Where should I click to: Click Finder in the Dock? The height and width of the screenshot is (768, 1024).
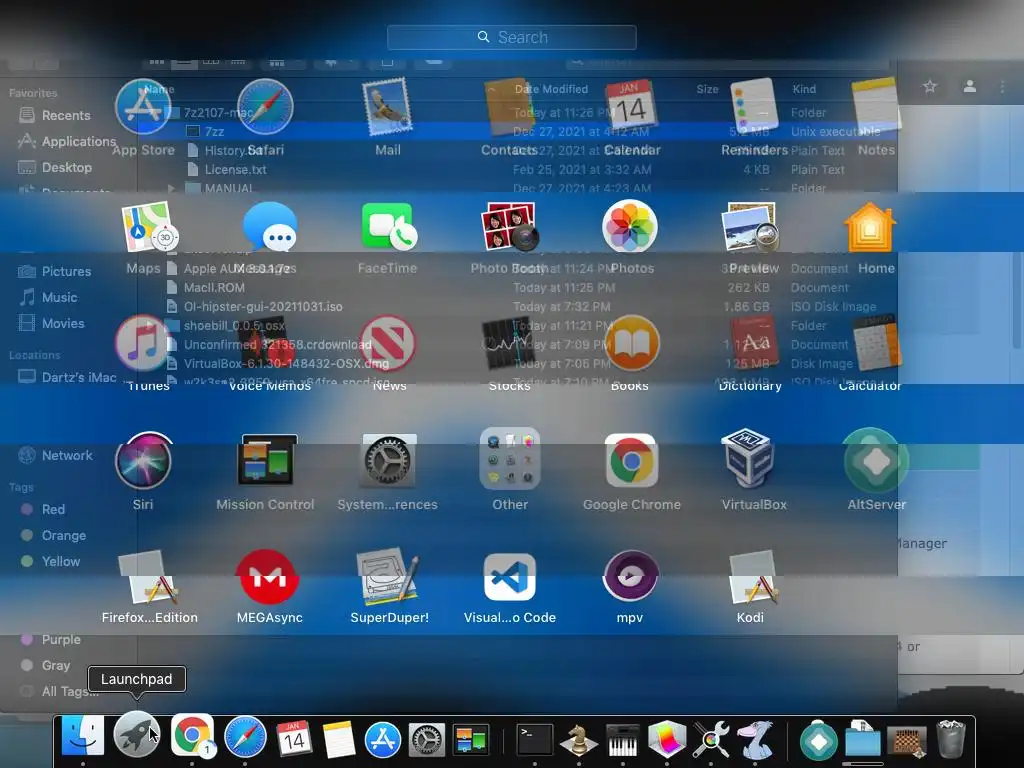[83, 737]
